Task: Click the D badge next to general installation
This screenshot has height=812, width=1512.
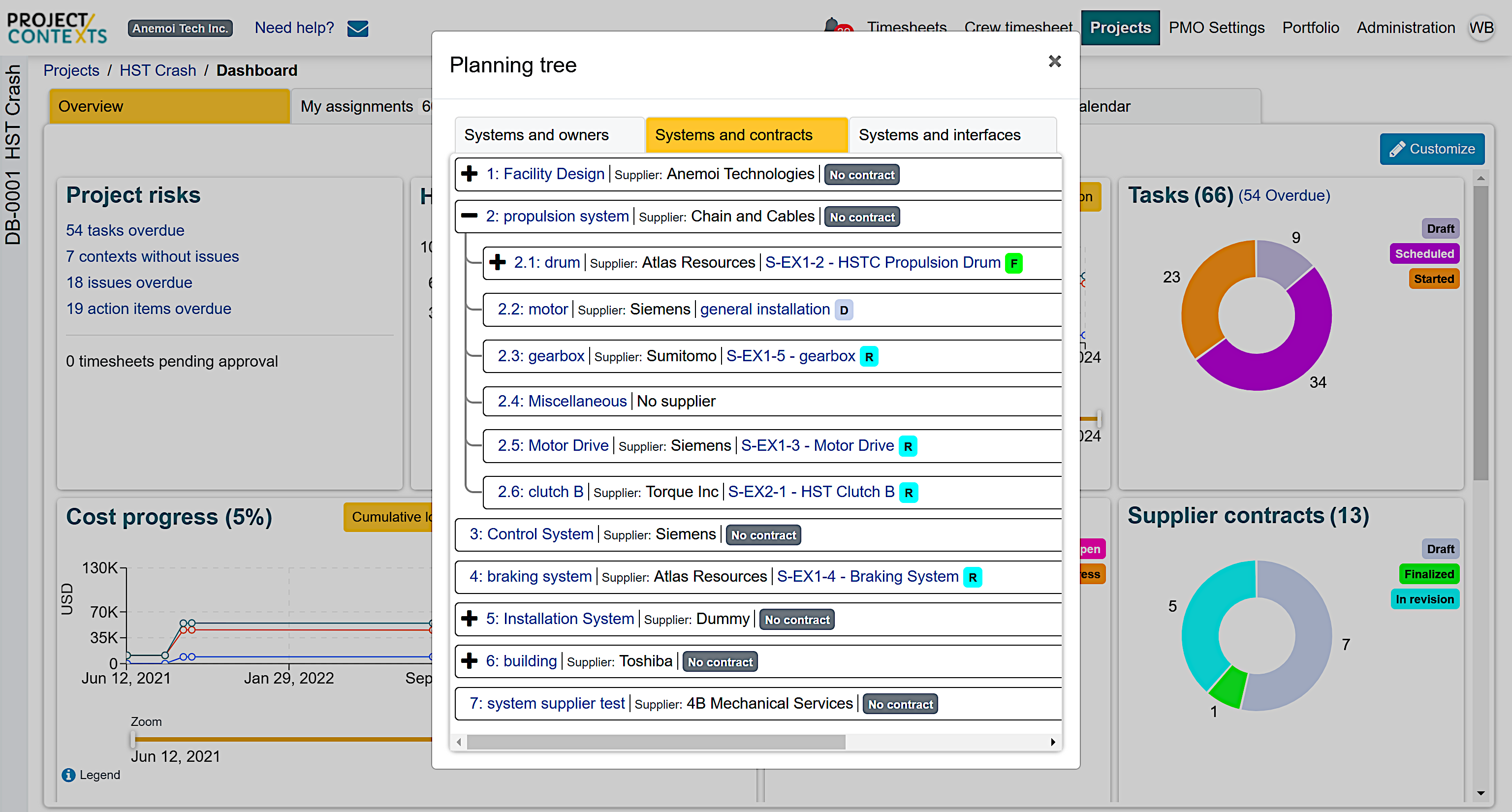Action: click(844, 310)
